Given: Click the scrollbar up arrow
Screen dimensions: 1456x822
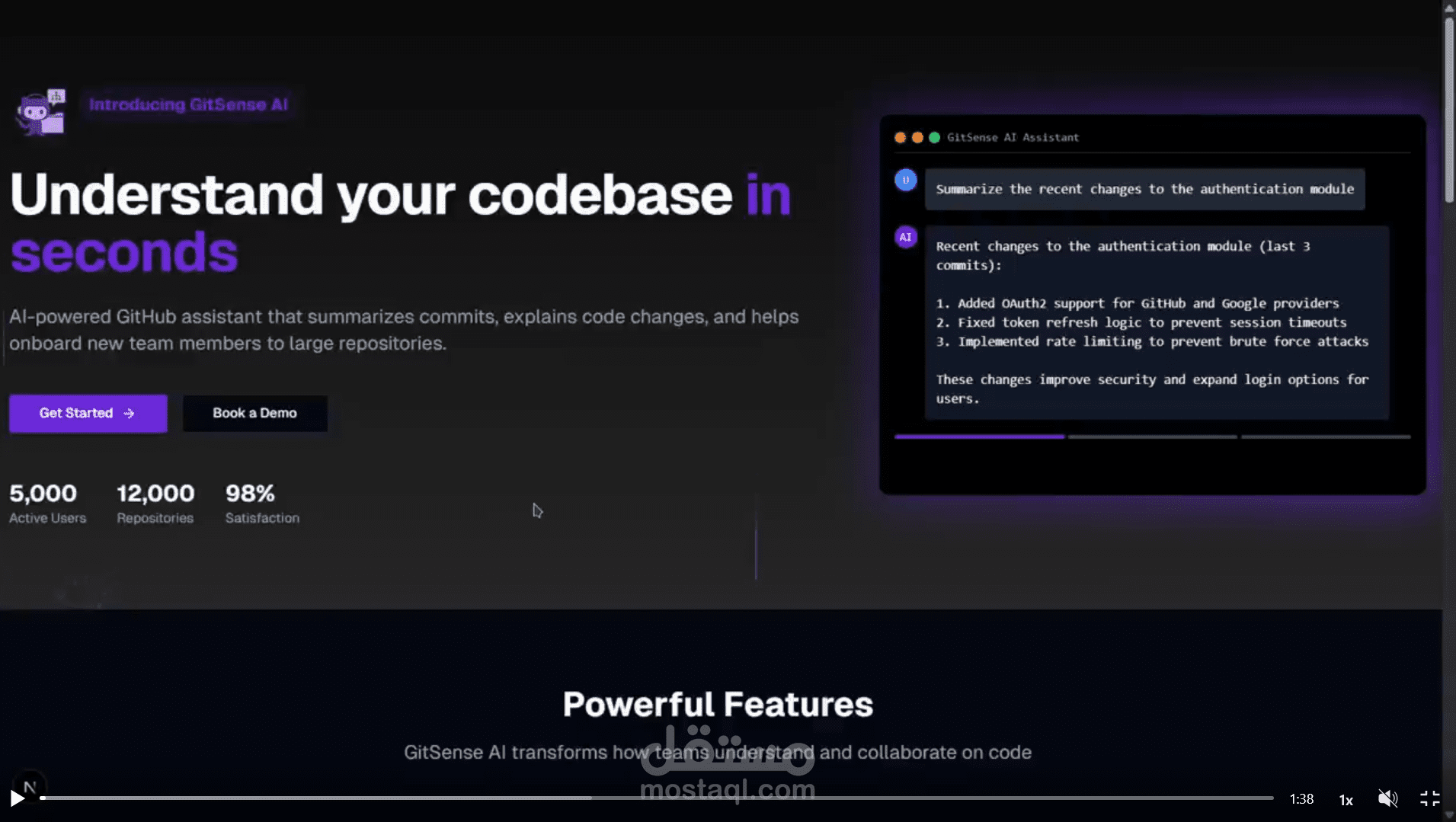Looking at the screenshot, I should (1448, 7).
